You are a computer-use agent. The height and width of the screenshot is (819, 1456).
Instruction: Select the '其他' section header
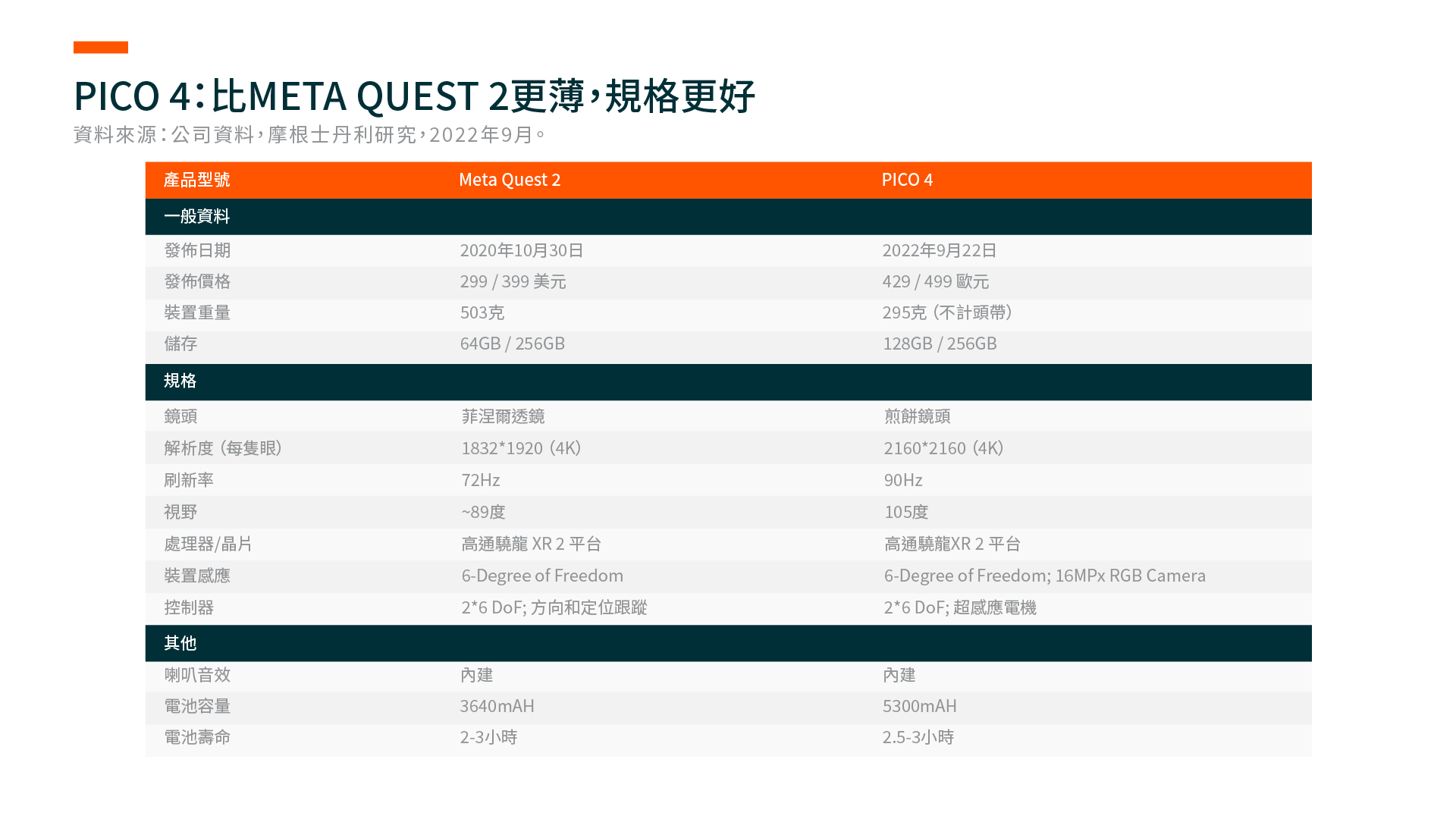(180, 643)
